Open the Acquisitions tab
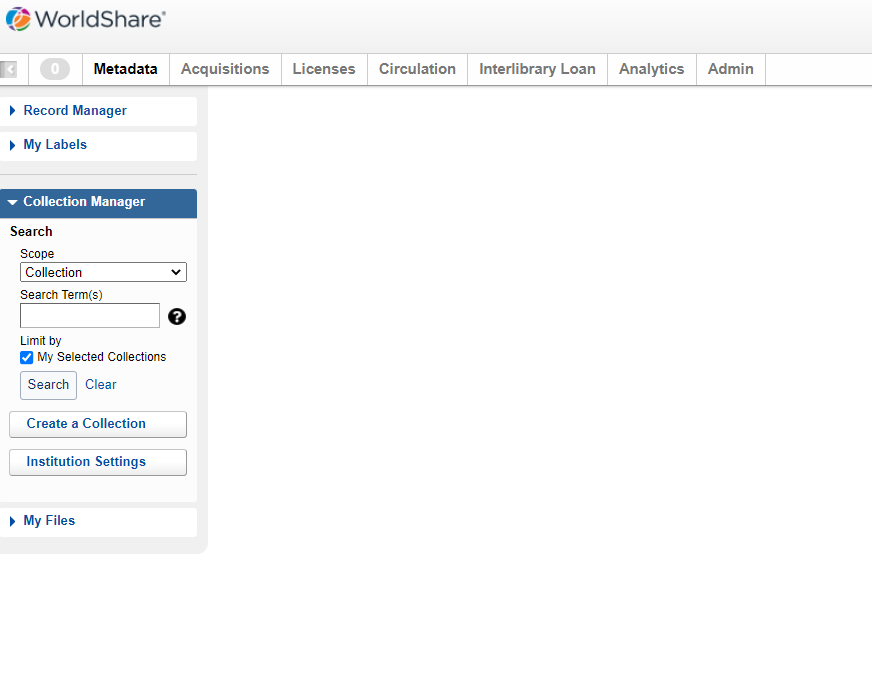 [225, 69]
